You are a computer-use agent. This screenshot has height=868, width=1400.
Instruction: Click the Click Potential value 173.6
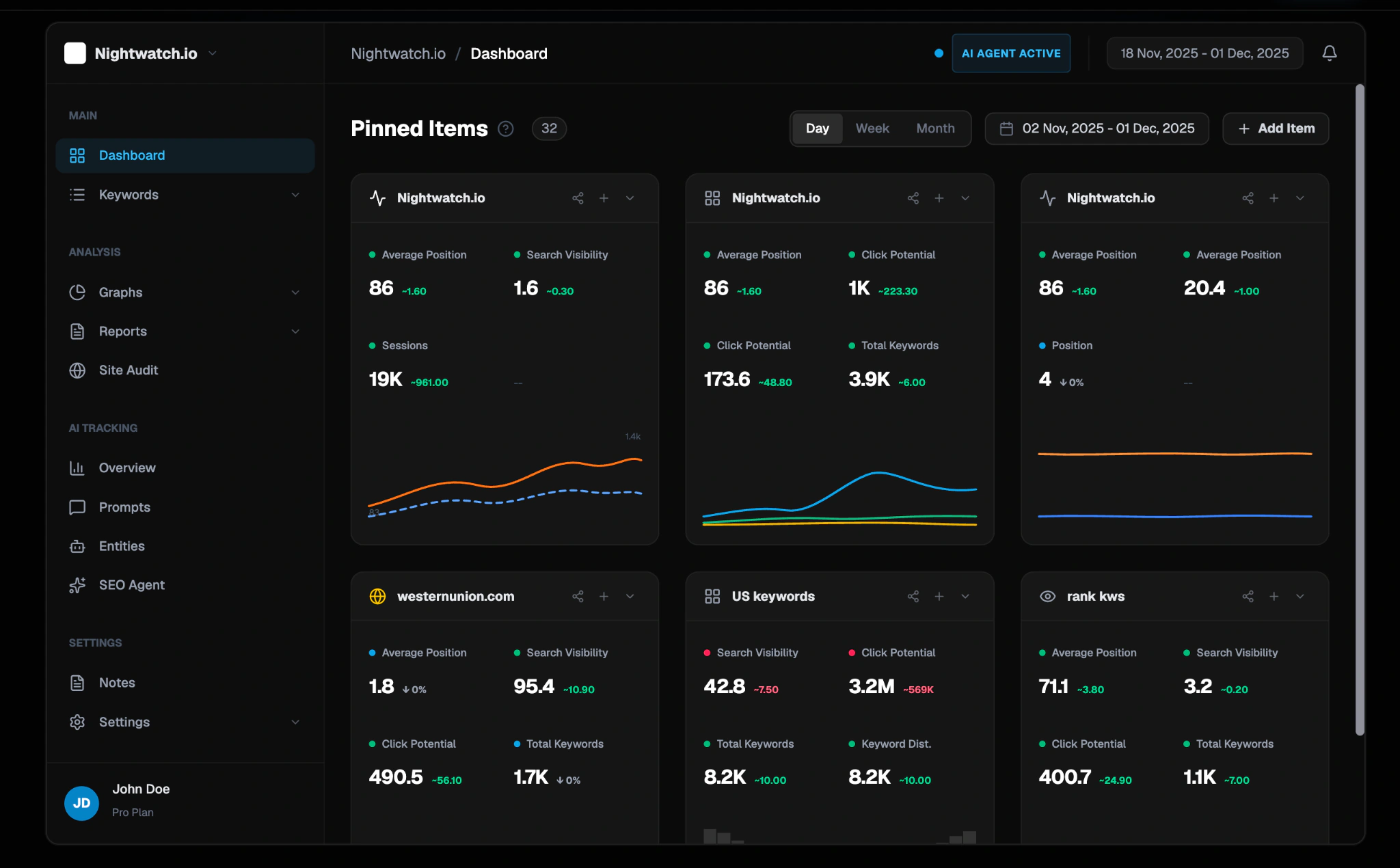(727, 379)
